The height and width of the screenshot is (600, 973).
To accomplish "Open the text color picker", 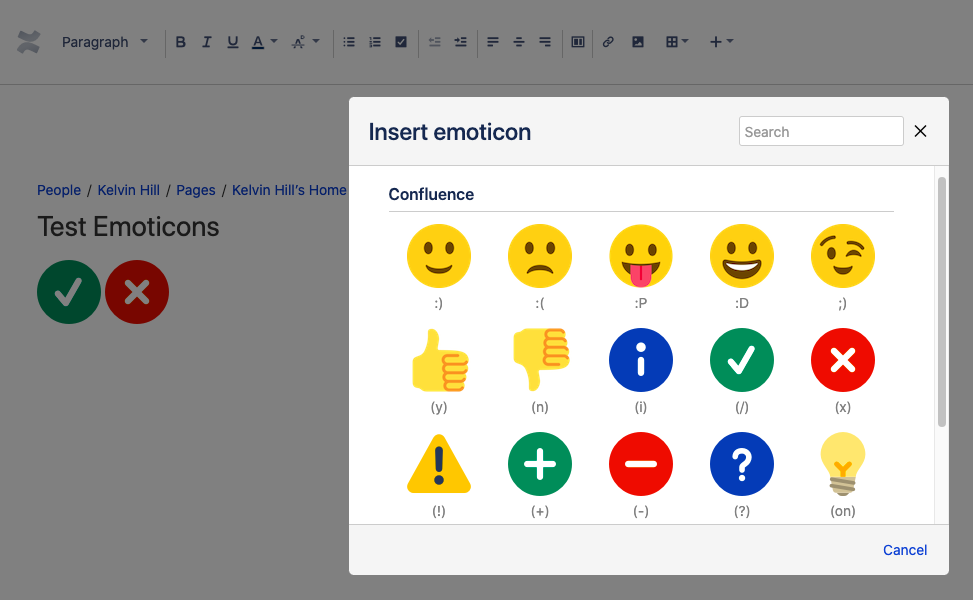I will [262, 42].
